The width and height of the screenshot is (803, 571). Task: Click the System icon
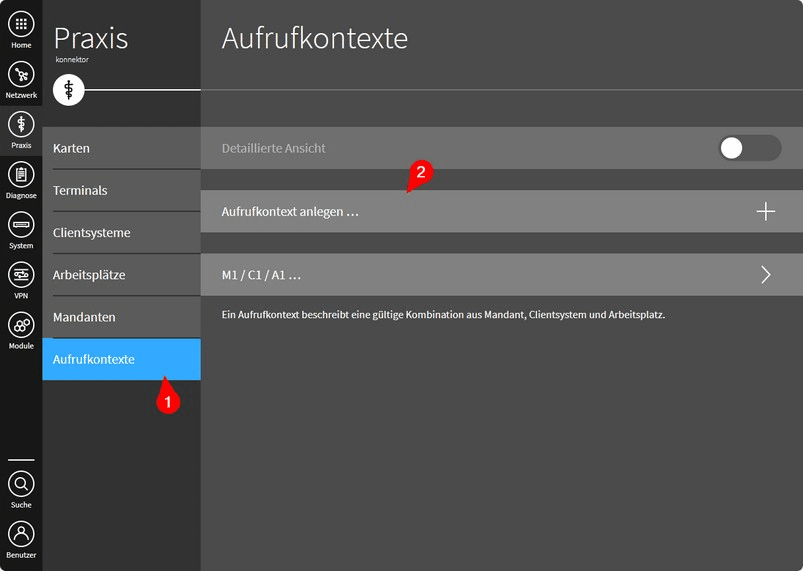(x=21, y=225)
